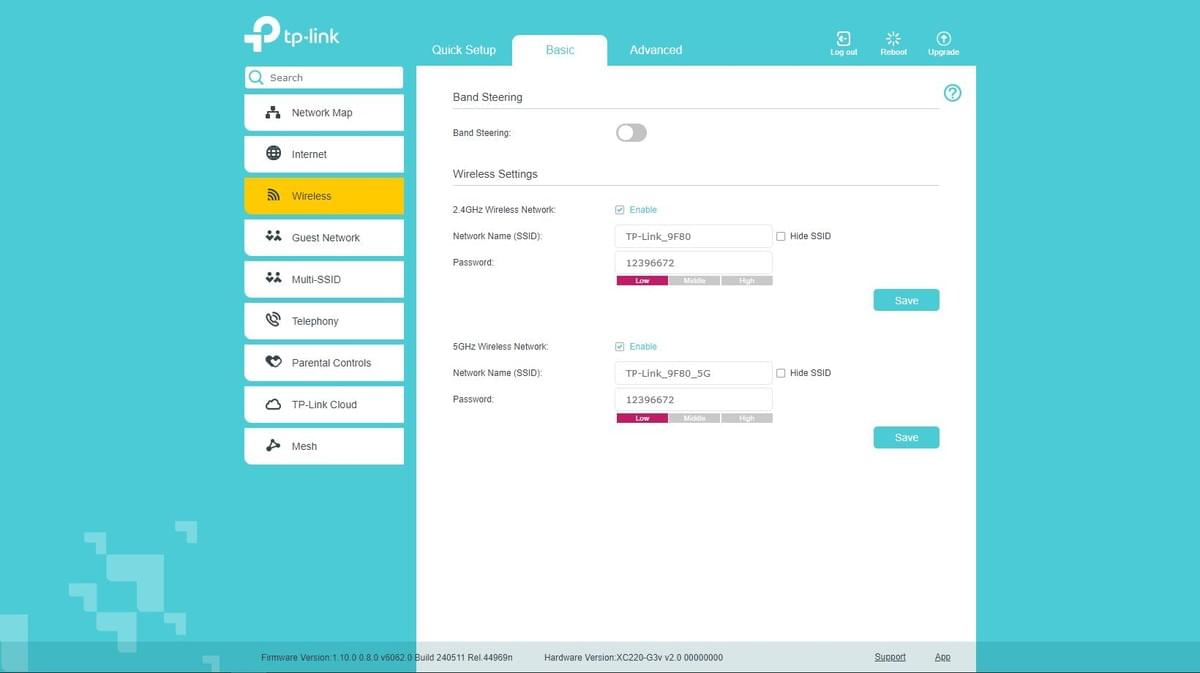
Task: Click the Guest Network icon
Action: coord(273,237)
